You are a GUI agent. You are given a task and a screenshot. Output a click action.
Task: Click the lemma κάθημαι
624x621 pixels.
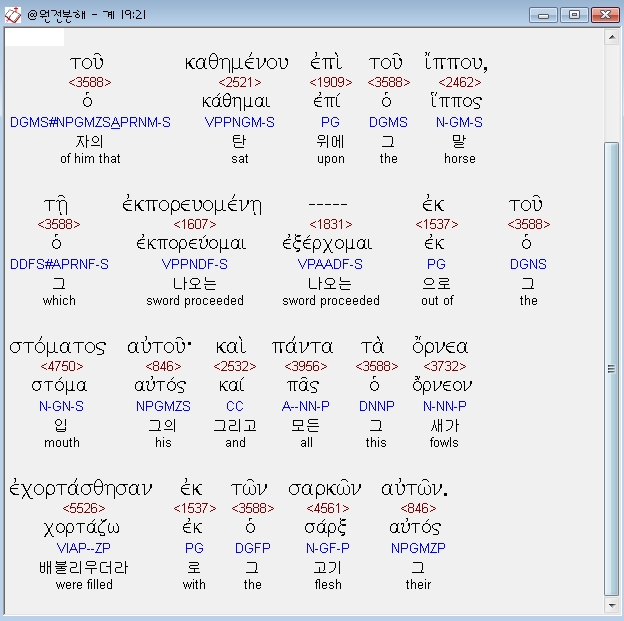pos(236,102)
